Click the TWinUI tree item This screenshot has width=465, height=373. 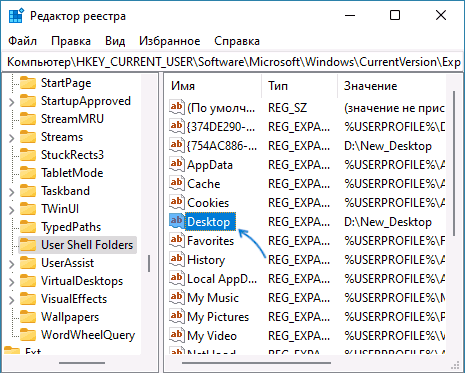(60, 209)
